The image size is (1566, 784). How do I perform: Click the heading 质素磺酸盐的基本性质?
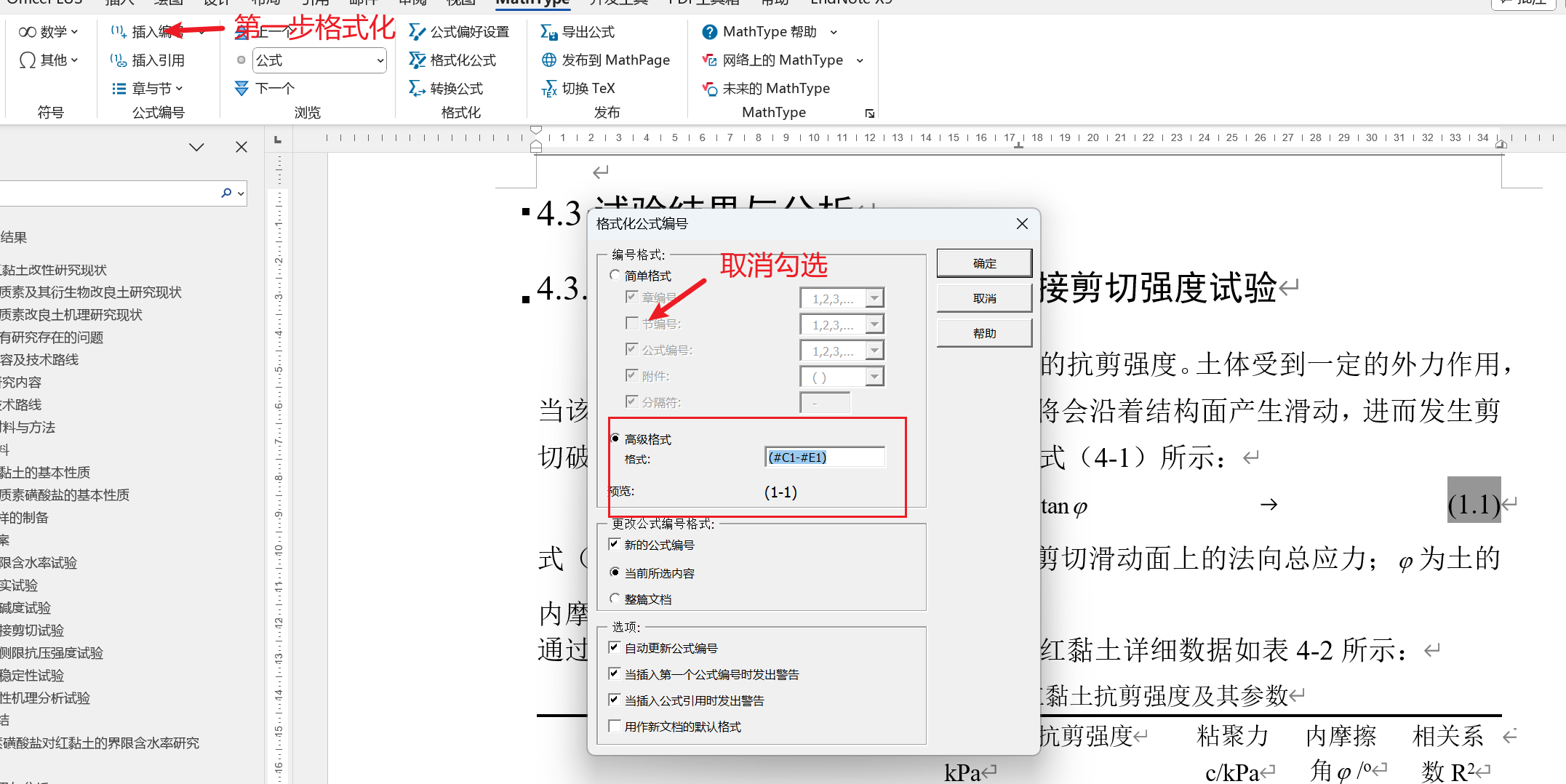(x=65, y=495)
